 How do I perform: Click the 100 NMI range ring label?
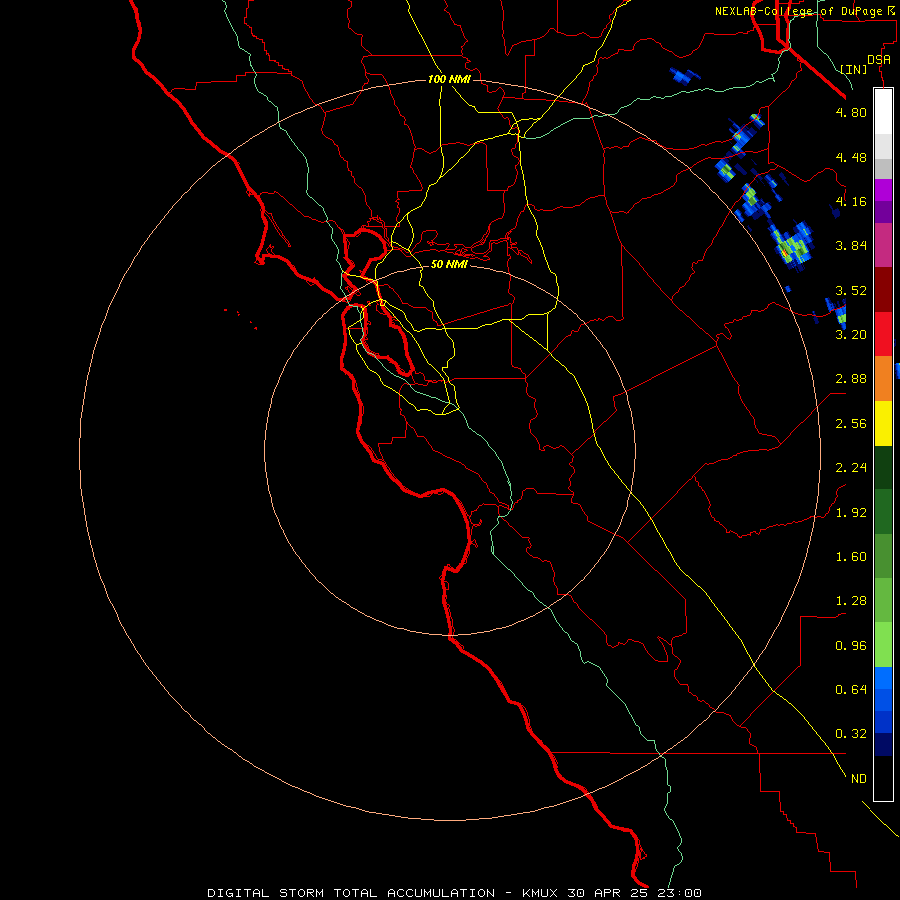click(x=449, y=79)
